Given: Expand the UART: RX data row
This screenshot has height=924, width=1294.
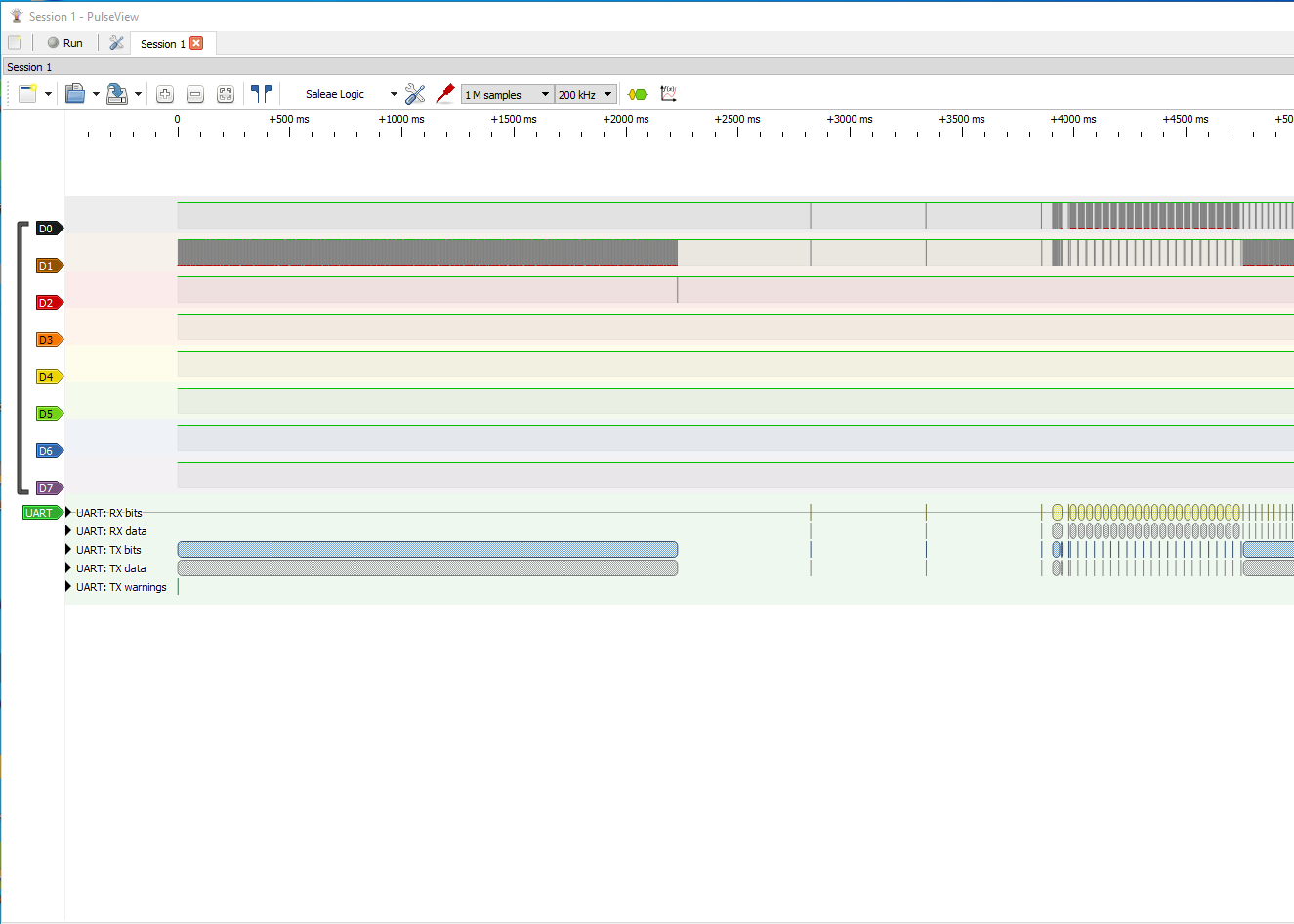Looking at the screenshot, I should 69,531.
